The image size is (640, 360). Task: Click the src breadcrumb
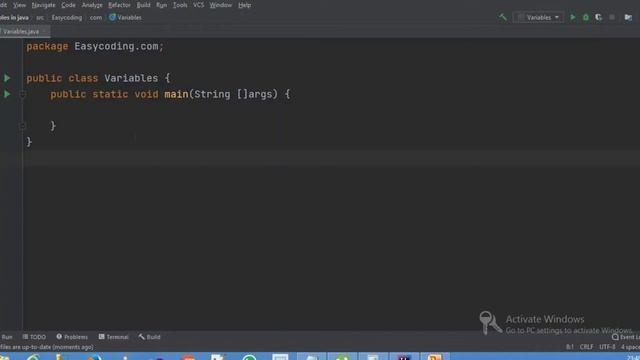point(40,18)
